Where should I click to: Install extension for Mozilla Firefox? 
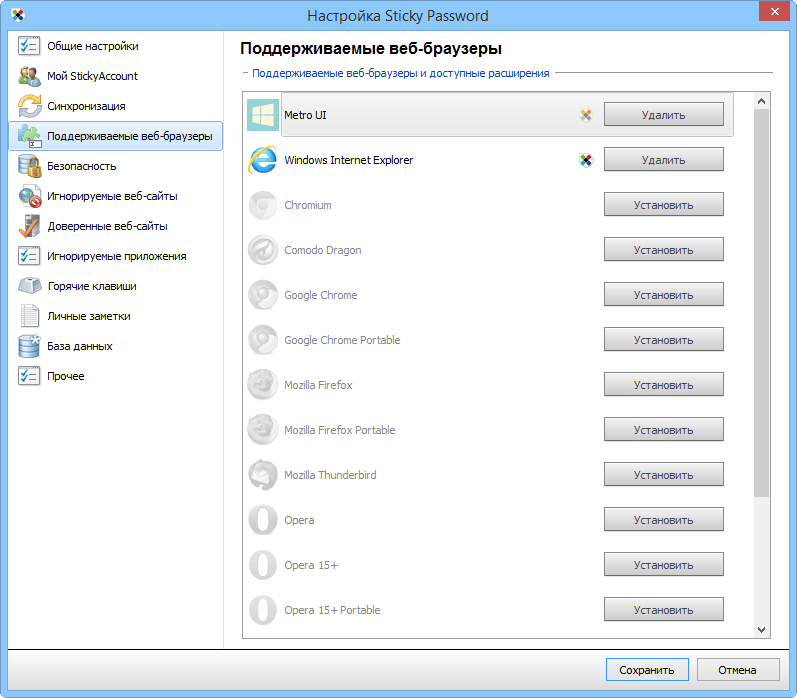[x=663, y=384]
